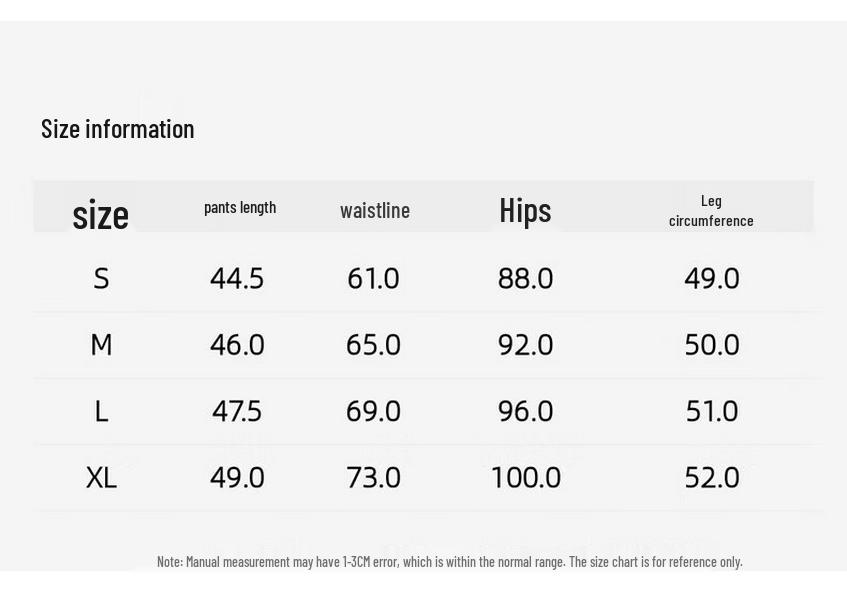Select the M size row label
The height and width of the screenshot is (593, 847).
click(101, 345)
